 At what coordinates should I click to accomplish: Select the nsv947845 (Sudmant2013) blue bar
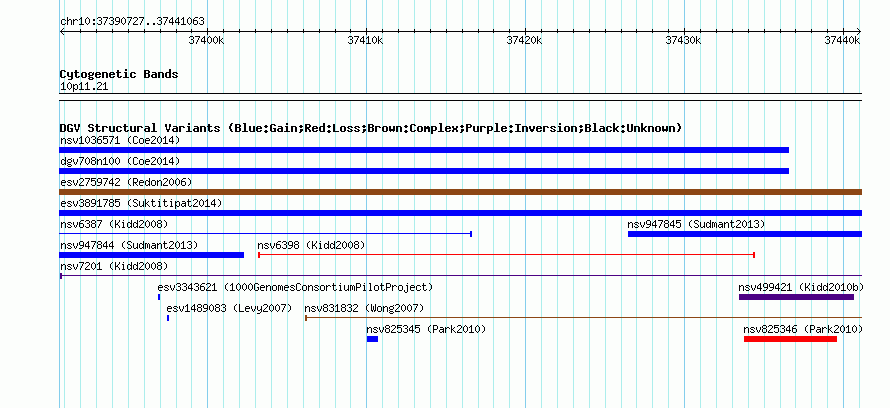745,234
